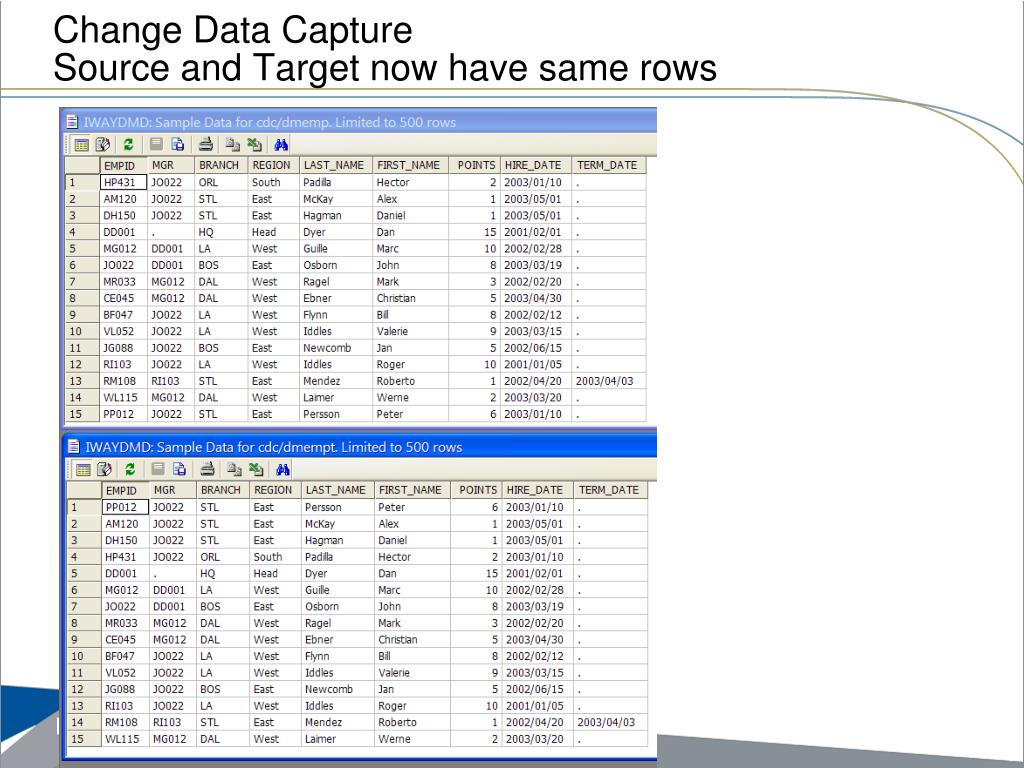Click the HQ branch cell in dmempt window
Viewport: 1024px width, 768px height.
point(223,573)
